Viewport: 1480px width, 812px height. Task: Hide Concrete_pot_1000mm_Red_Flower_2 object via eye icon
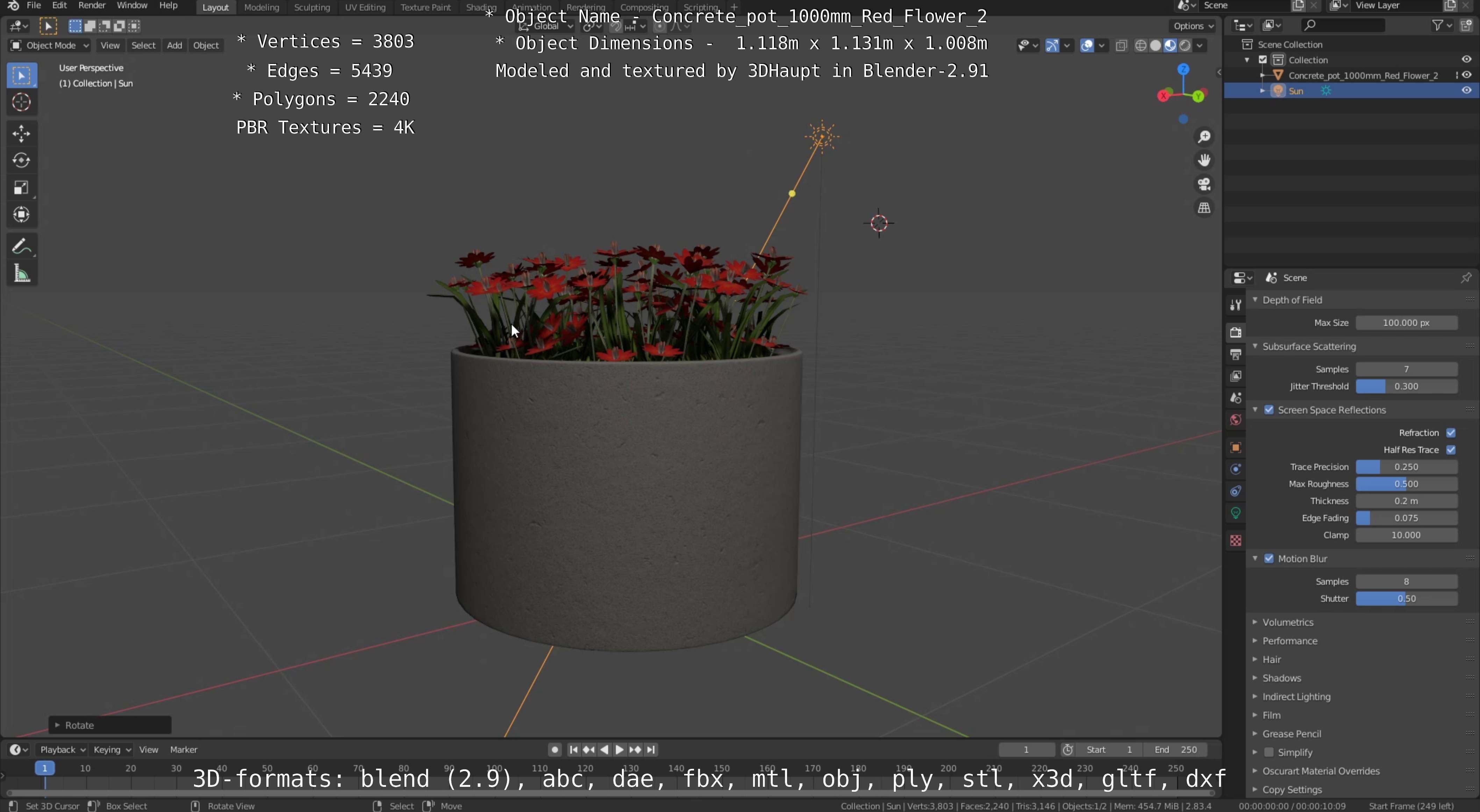1467,75
